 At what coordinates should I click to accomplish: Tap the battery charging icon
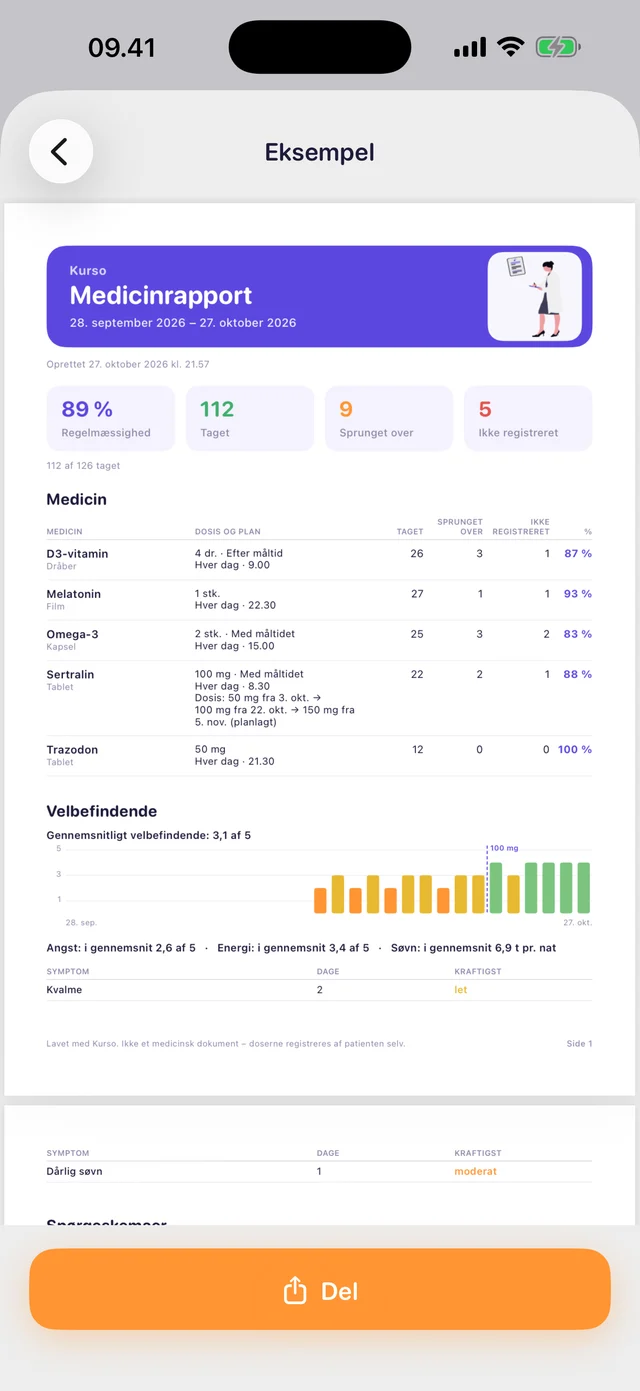coord(558,47)
